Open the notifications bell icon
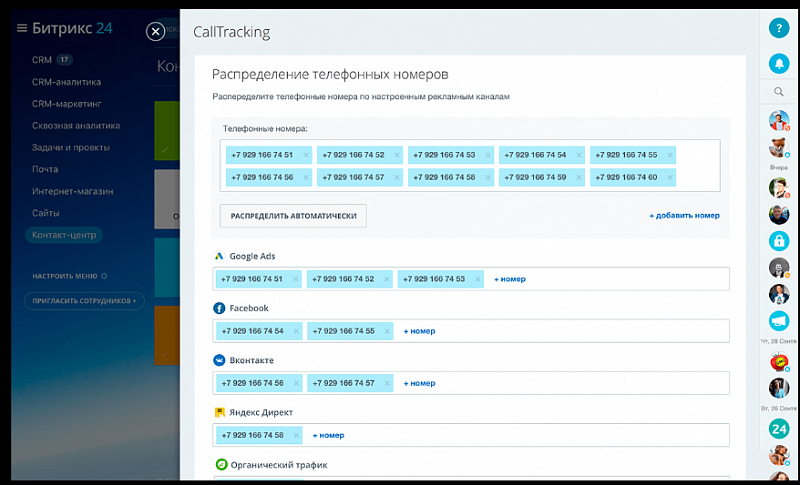Image resolution: width=800 pixels, height=485 pixels. (779, 64)
